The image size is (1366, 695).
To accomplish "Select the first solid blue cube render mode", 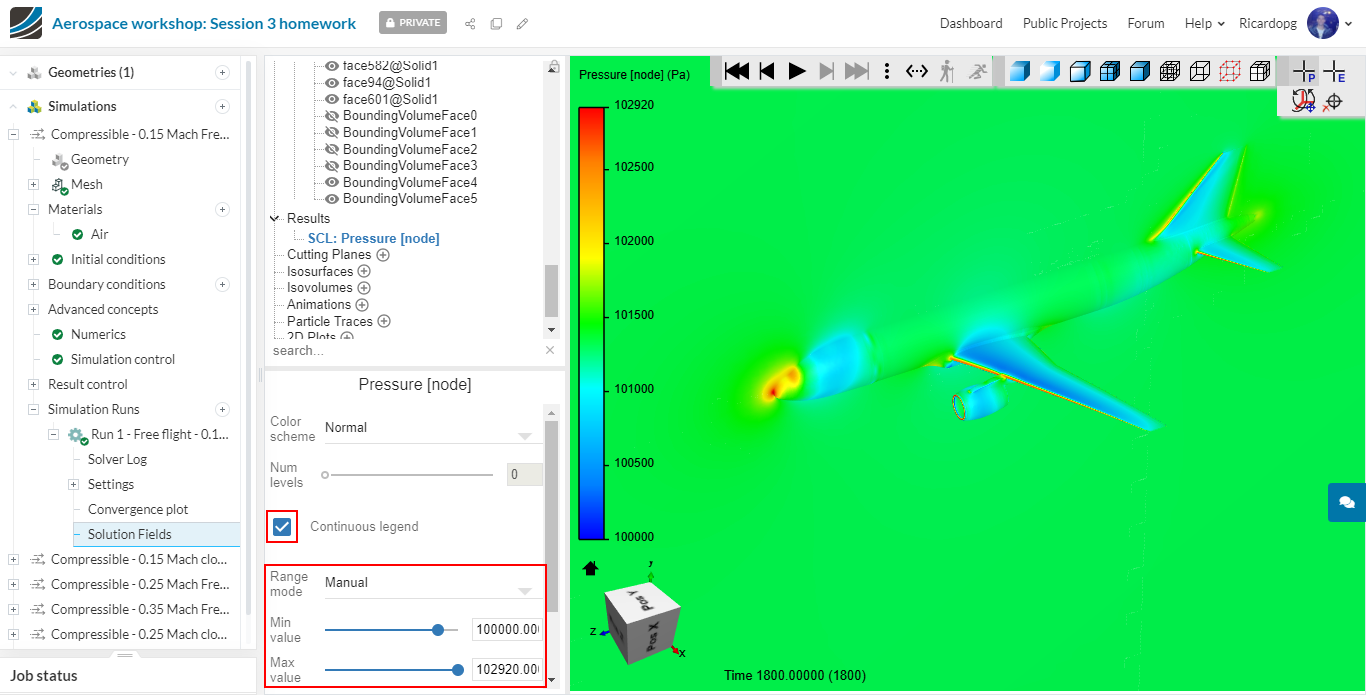I will 1019,71.
